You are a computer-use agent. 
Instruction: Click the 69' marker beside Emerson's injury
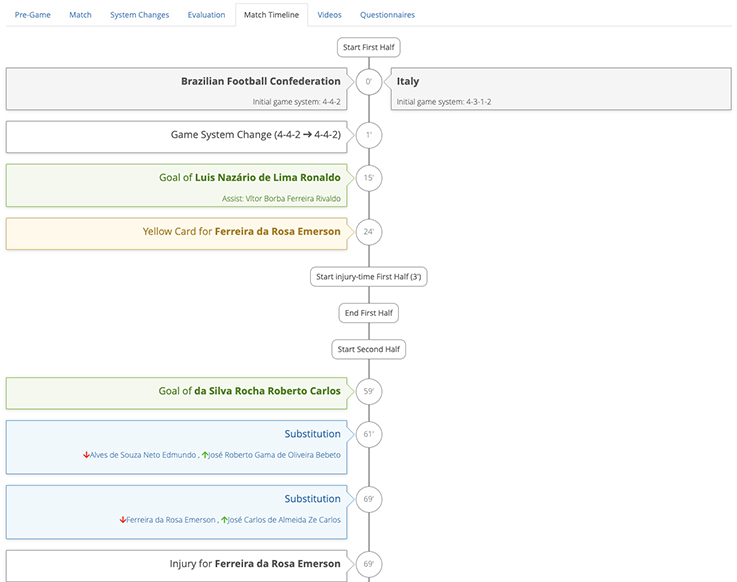click(x=368, y=564)
